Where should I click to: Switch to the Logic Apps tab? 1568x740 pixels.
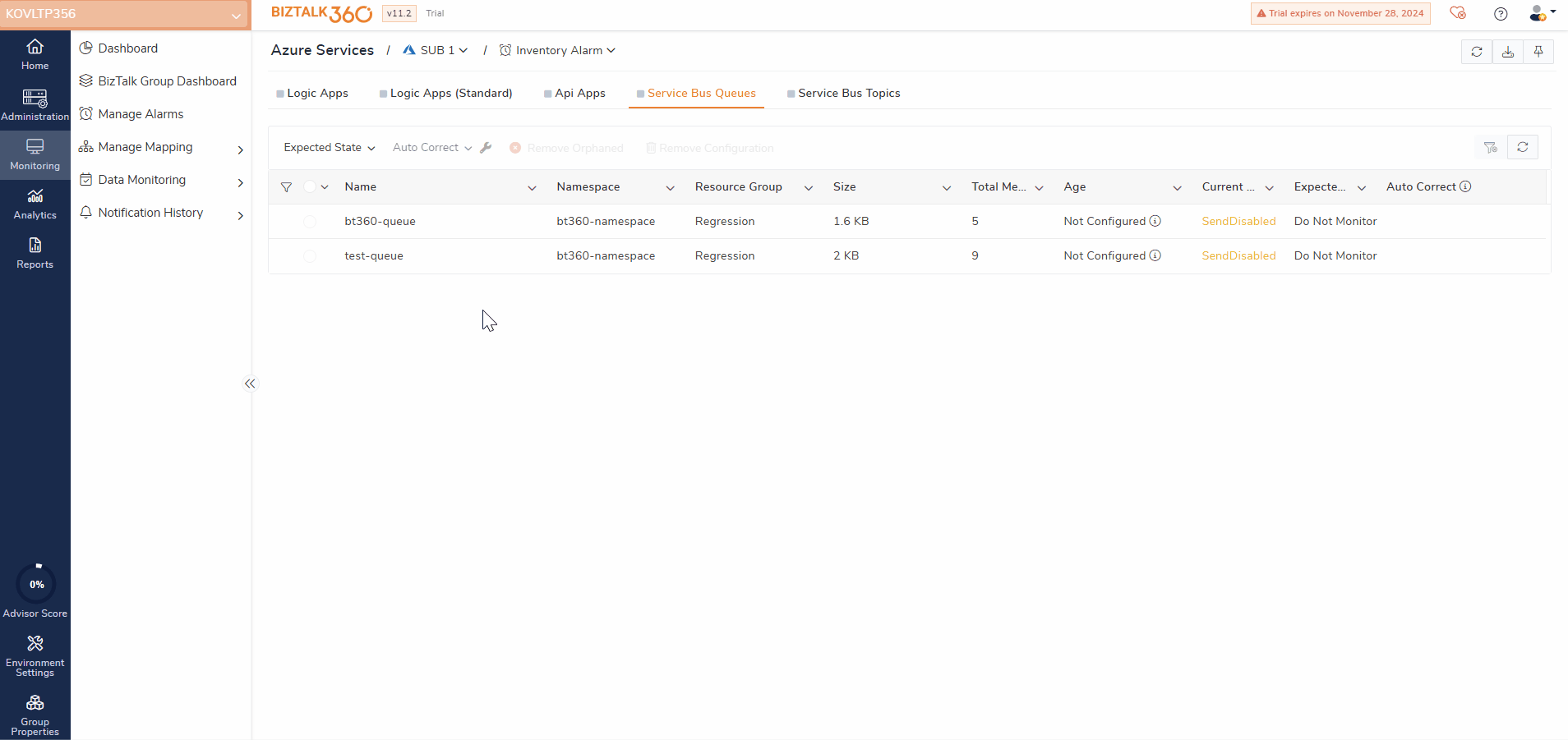pos(316,94)
